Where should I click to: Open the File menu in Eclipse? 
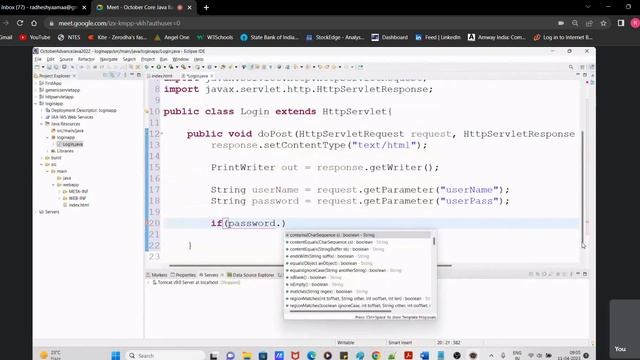[x=38, y=59]
